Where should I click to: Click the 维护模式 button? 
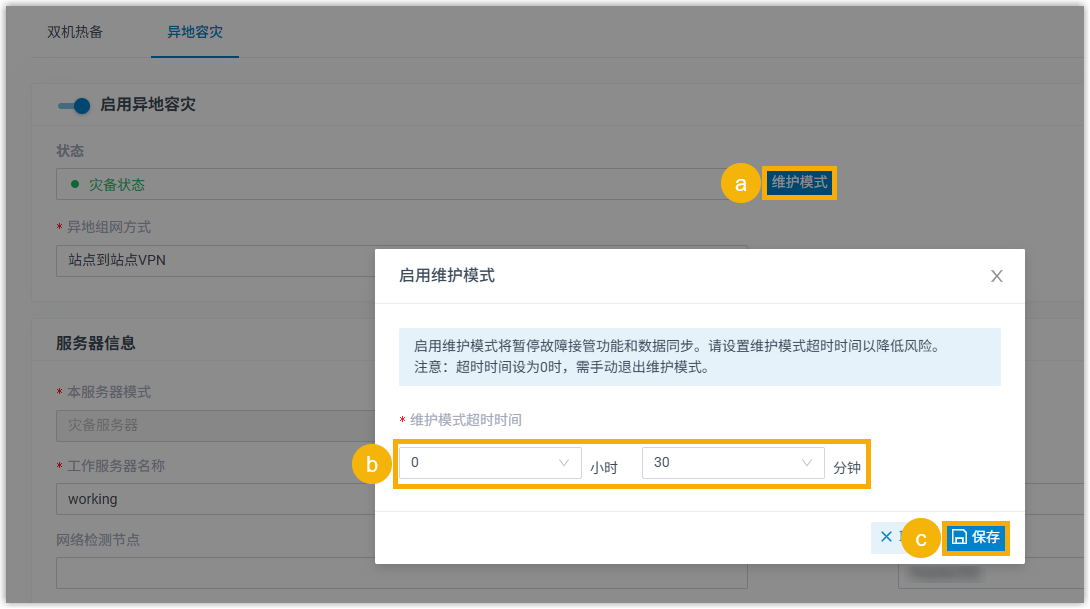pos(799,183)
